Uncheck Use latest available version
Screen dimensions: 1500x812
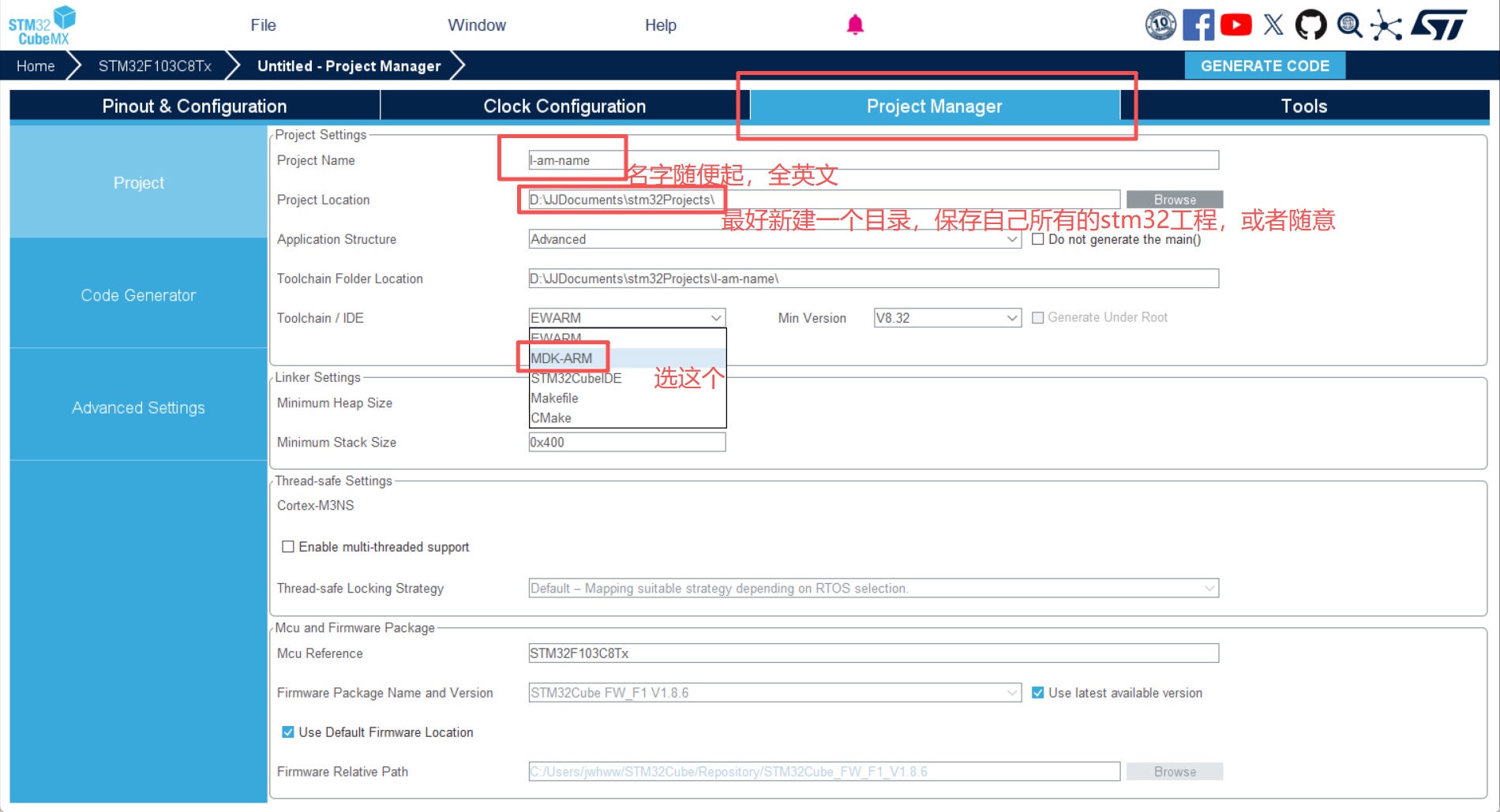(x=1038, y=693)
